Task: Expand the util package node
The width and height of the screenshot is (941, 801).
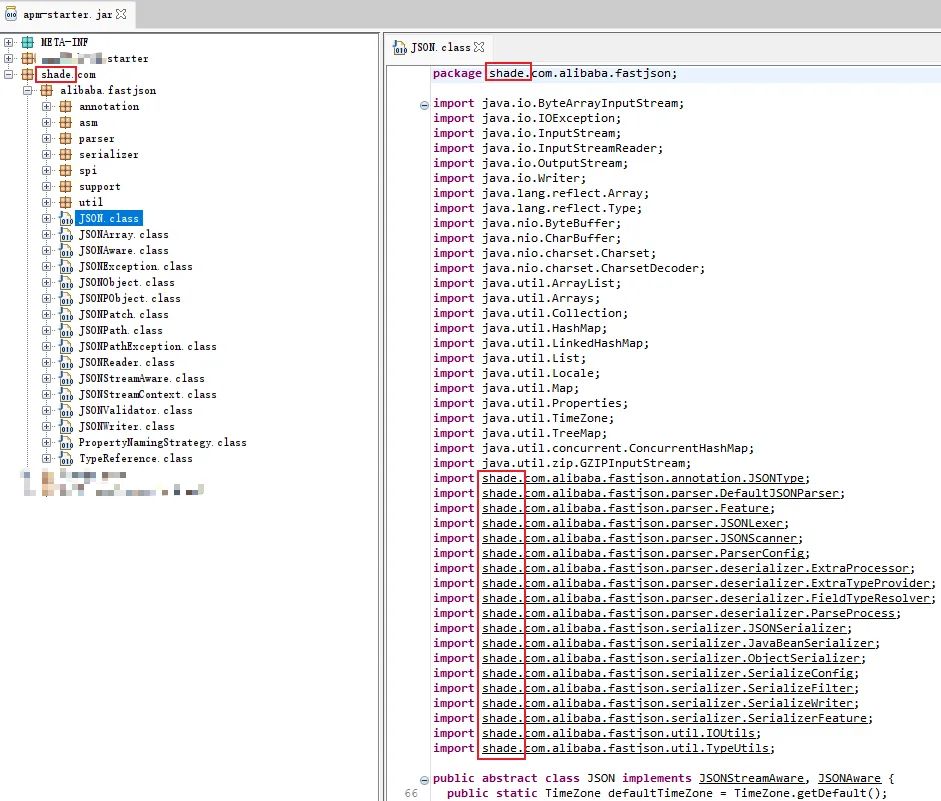Action: (47, 202)
